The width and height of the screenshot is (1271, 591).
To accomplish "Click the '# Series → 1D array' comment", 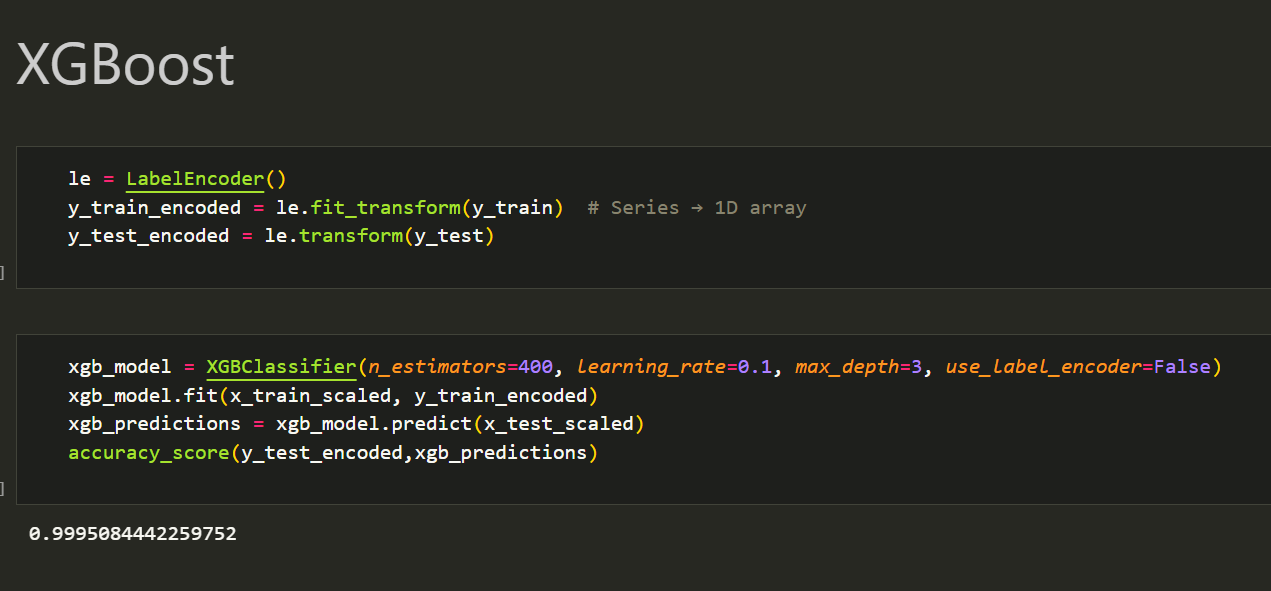I will tap(697, 208).
